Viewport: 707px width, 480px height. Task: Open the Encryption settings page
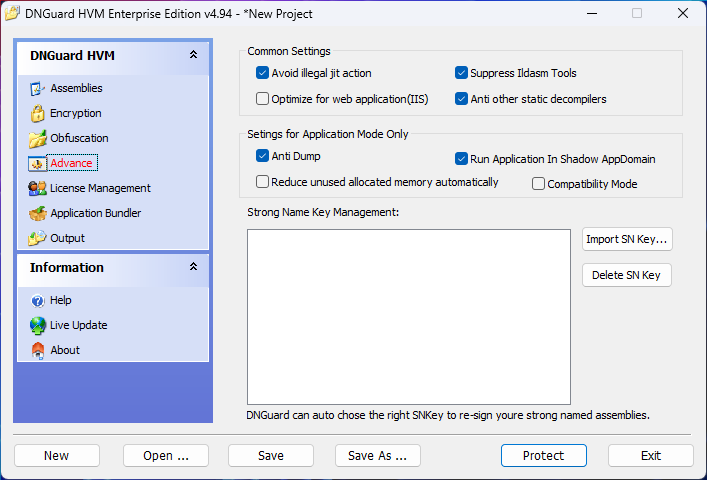(x=75, y=113)
